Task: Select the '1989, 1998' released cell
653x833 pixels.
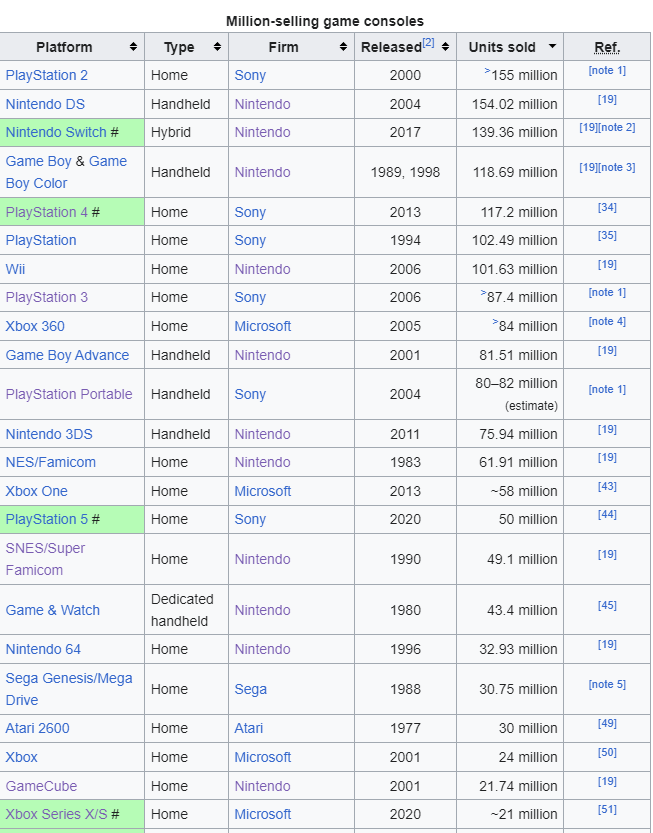Action: (405, 172)
